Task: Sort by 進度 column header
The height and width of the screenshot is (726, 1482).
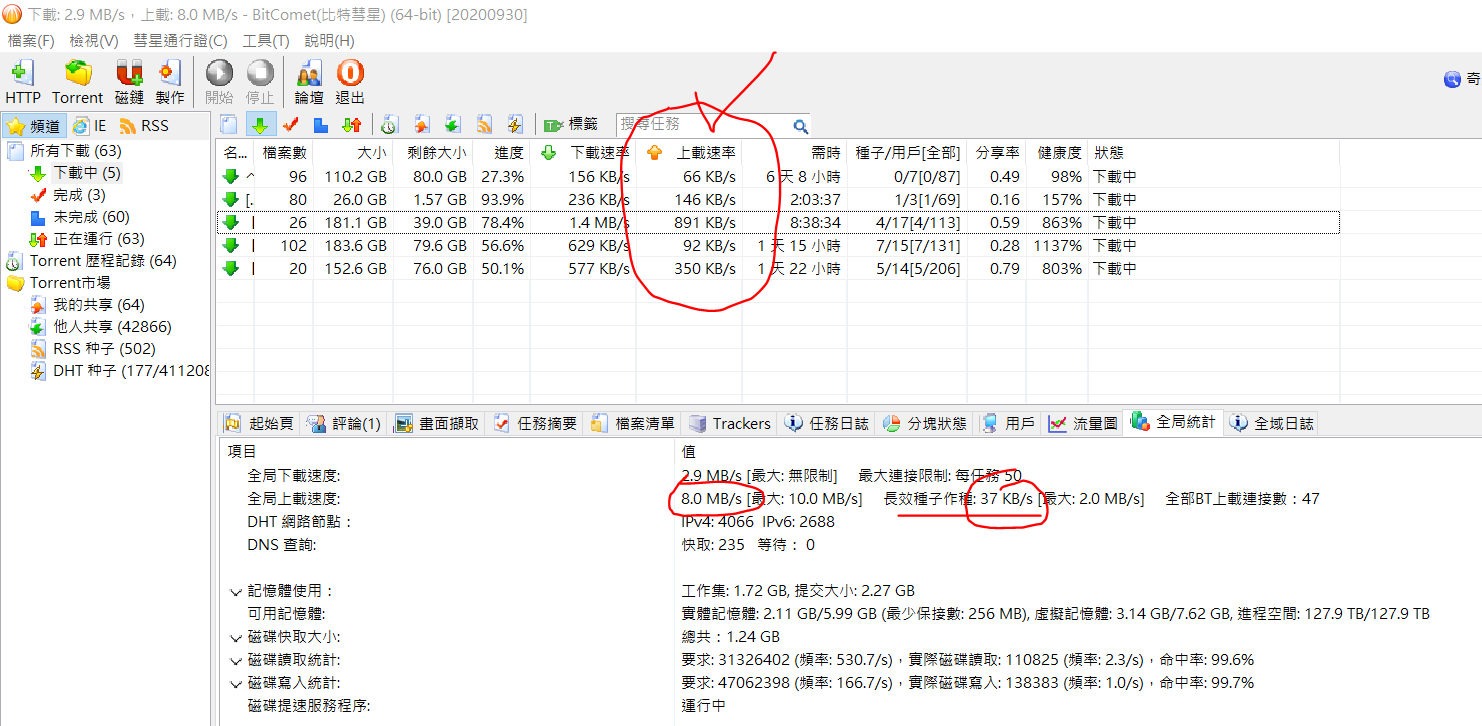Action: point(500,153)
